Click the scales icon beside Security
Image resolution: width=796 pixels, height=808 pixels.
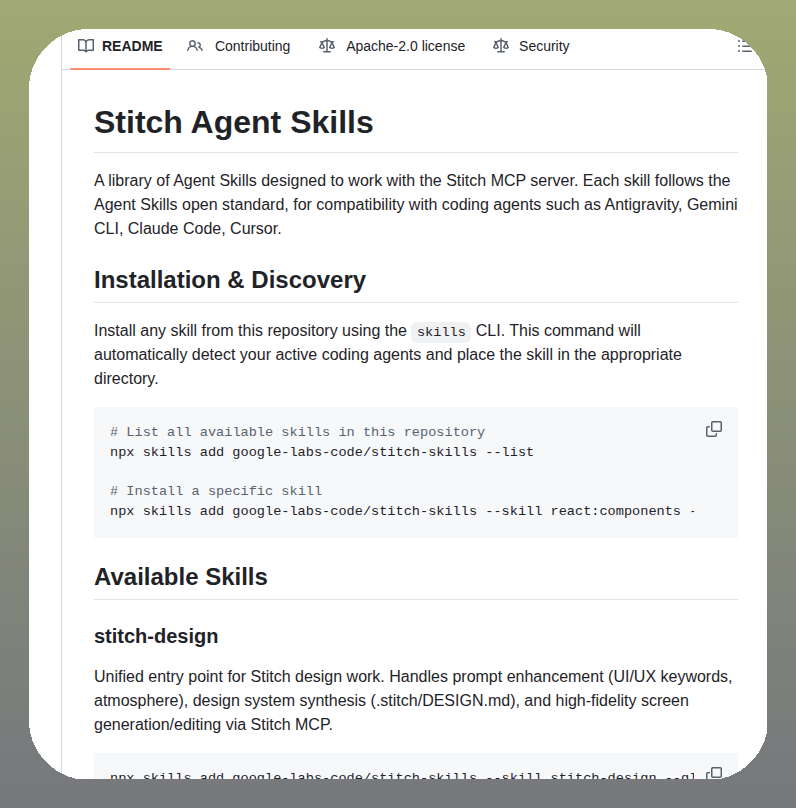[x=501, y=46]
